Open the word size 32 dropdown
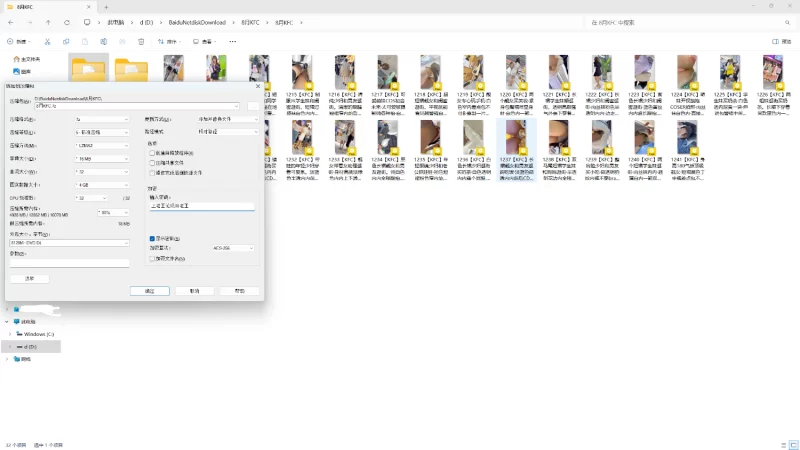Viewport: 800px width, 450px height. (102, 172)
